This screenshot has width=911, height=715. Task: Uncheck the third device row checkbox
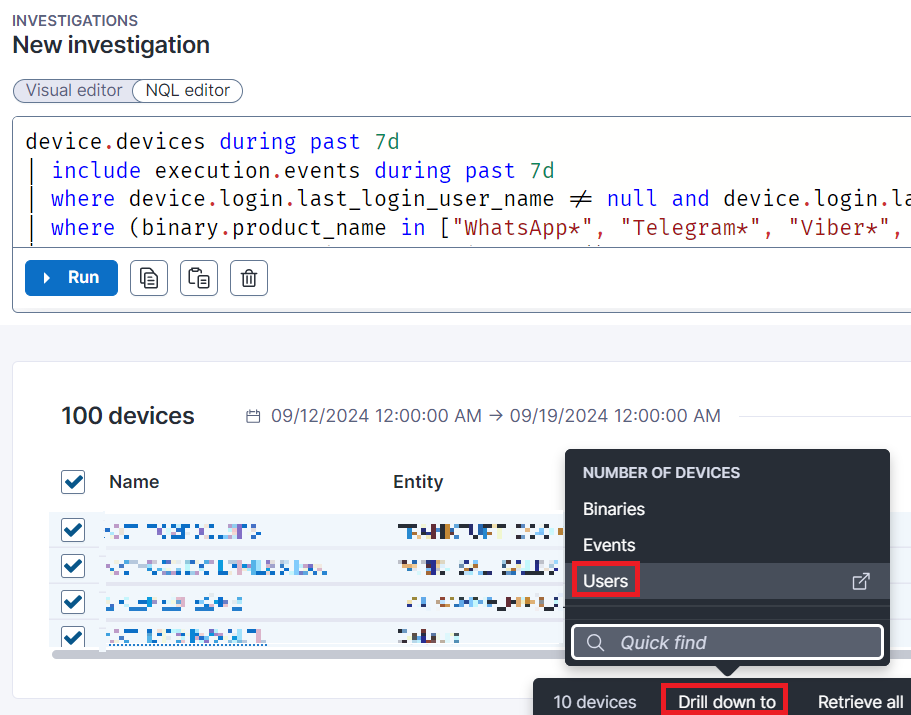click(74, 603)
